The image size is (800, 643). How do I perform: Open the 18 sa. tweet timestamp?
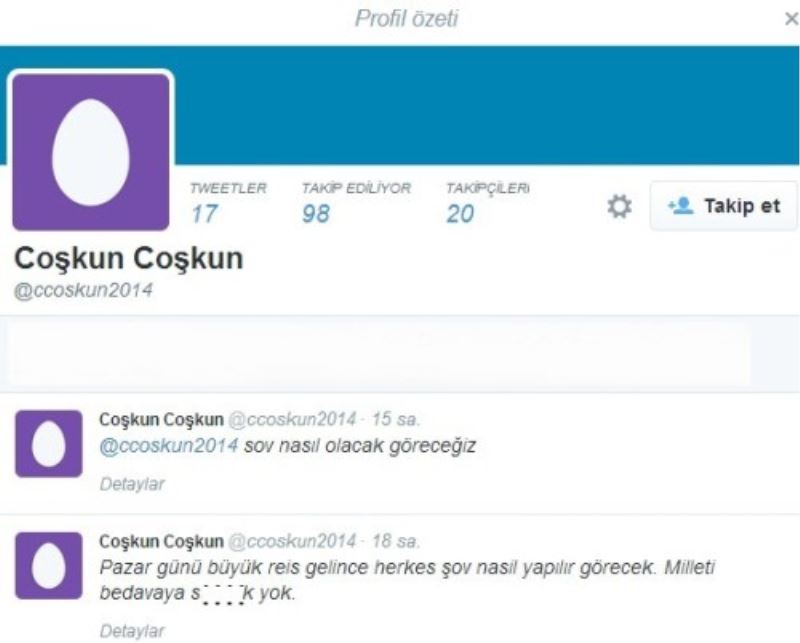point(395,541)
